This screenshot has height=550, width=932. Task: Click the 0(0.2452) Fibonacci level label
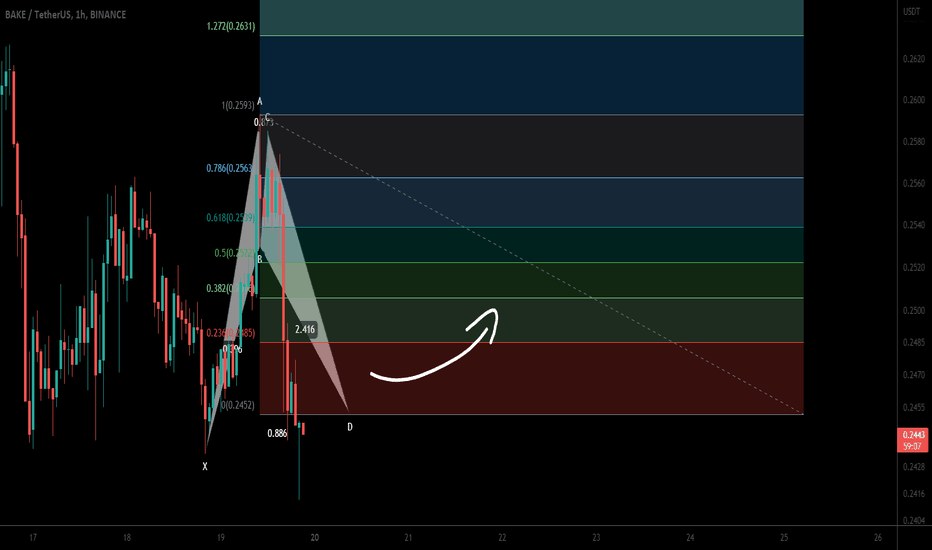pyautogui.click(x=238, y=406)
